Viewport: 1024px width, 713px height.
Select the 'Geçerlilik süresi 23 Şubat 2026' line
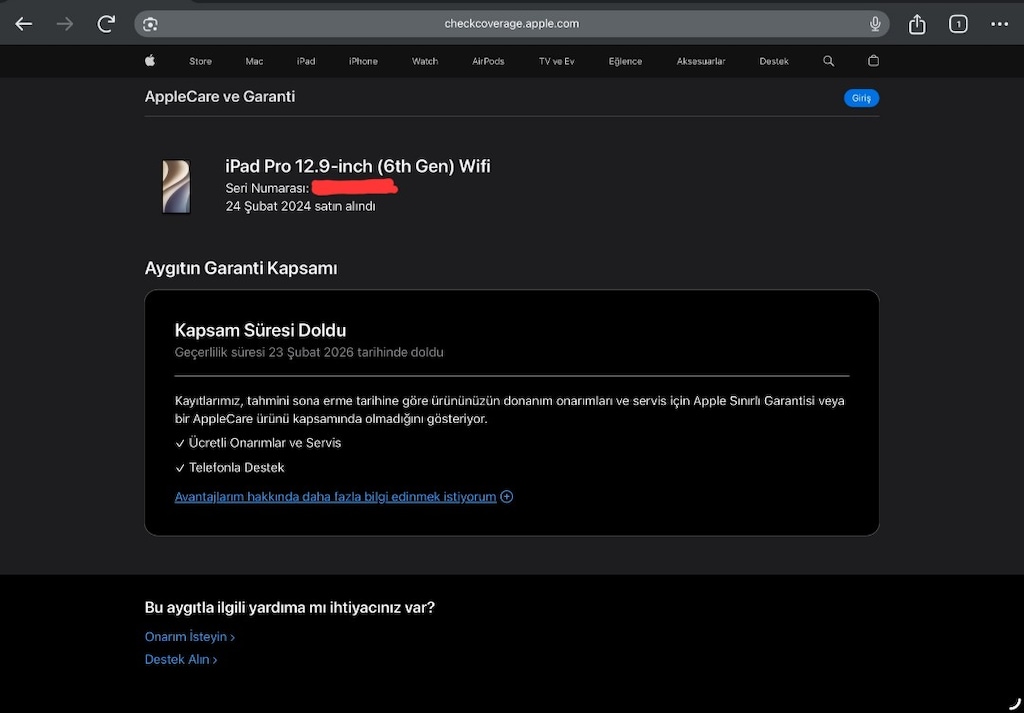point(309,353)
